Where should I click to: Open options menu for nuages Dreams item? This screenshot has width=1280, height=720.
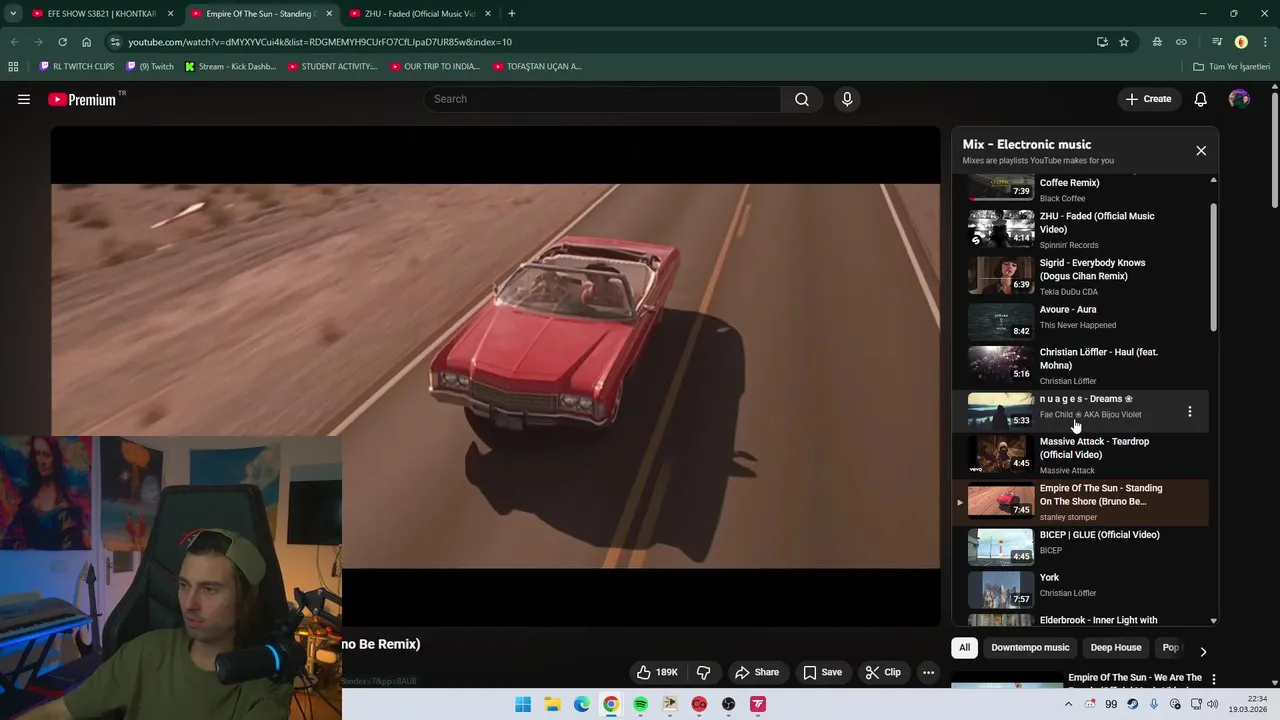coord(1189,411)
